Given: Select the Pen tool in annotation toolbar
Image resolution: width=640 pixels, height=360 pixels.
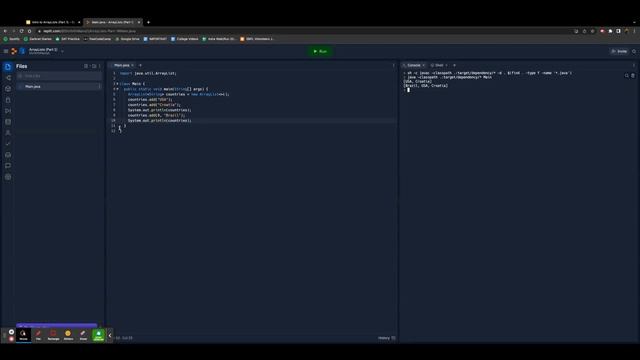Looking at the screenshot, I should tap(38, 335).
